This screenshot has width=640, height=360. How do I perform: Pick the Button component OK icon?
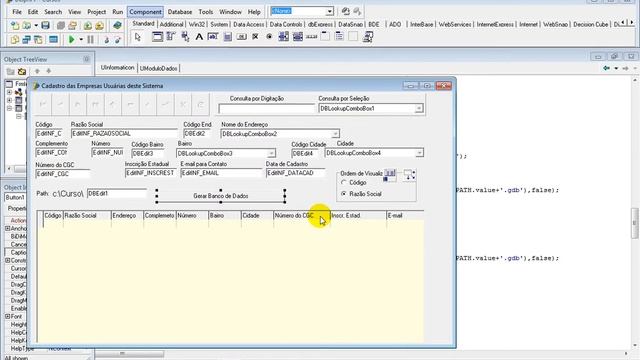242,37
